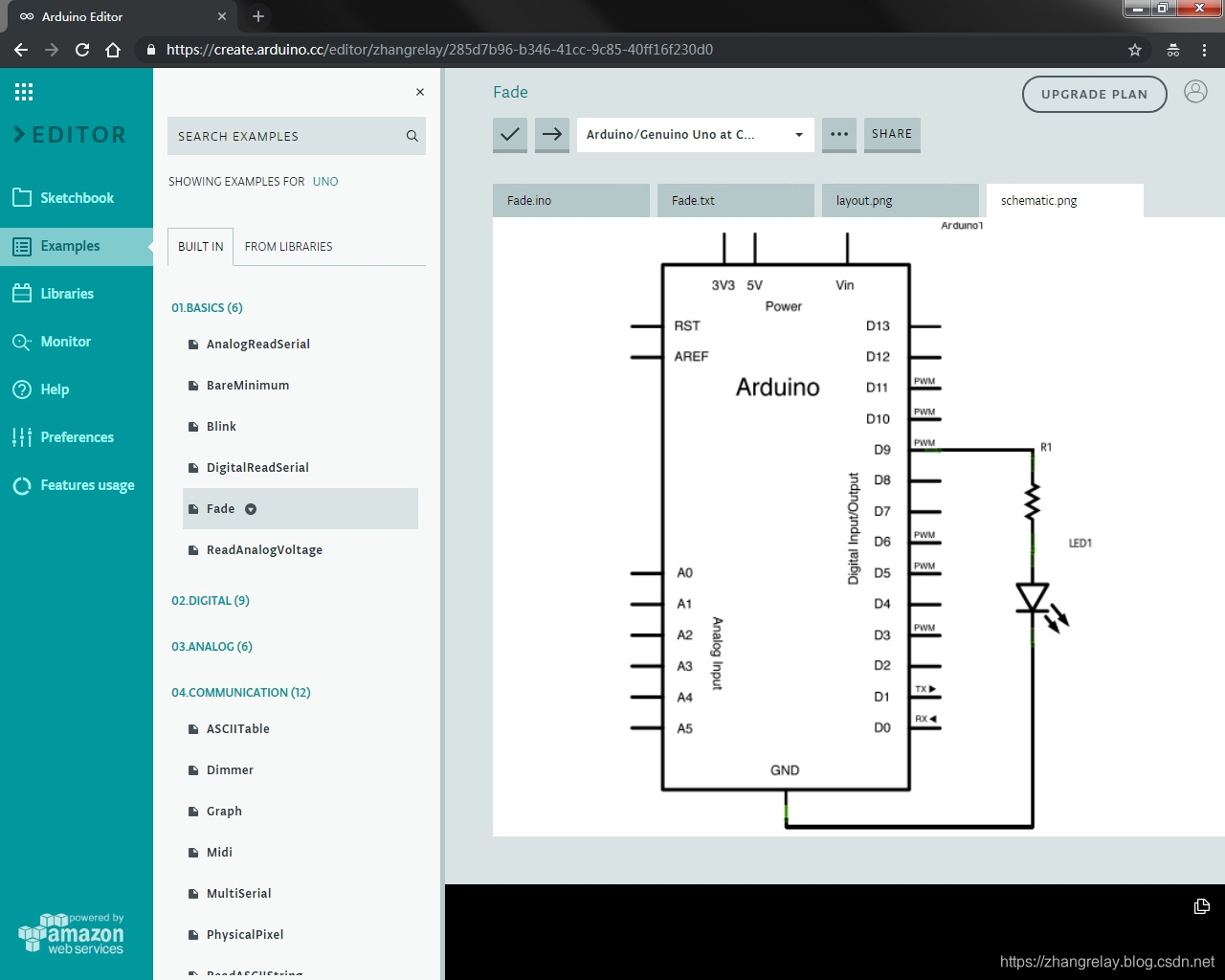This screenshot has height=980, width=1225.
Task: Collapse the 04.COMMUNICATION (12) section
Action: [x=241, y=692]
